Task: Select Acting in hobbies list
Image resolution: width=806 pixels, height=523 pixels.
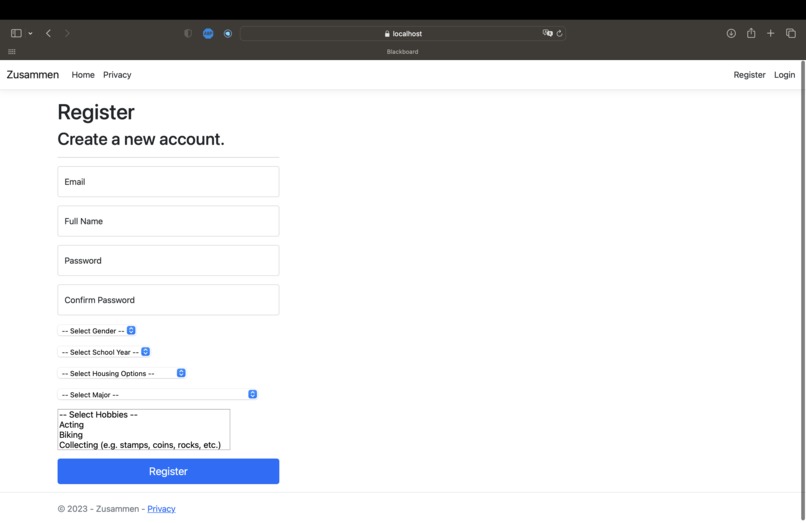Action: (x=143, y=425)
